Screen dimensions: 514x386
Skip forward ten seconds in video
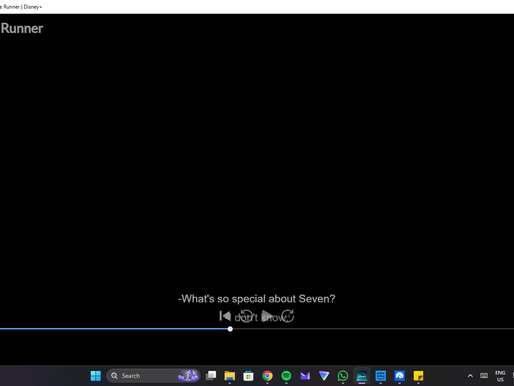coord(287,316)
